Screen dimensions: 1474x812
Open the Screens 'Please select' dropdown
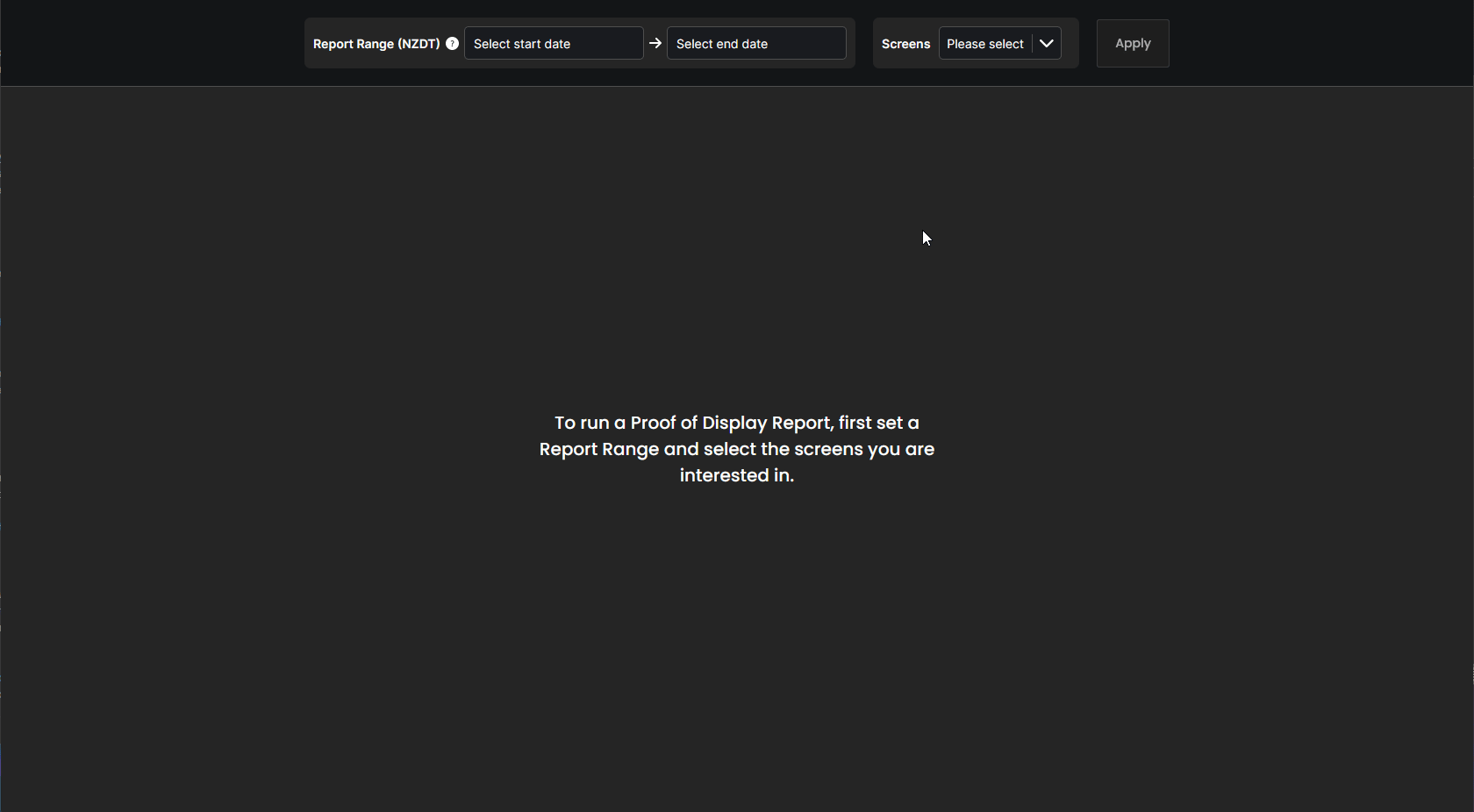985,44
